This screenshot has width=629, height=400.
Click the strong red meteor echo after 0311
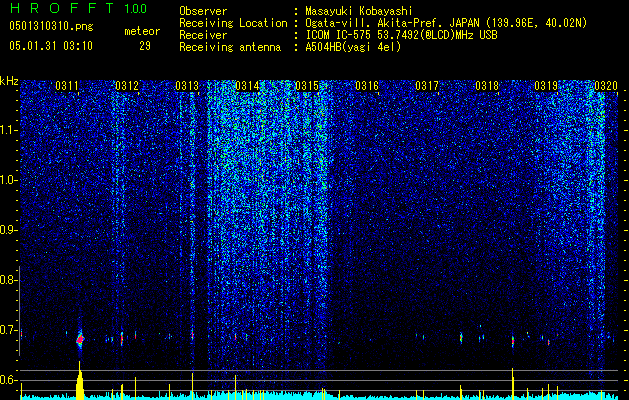coord(80,339)
